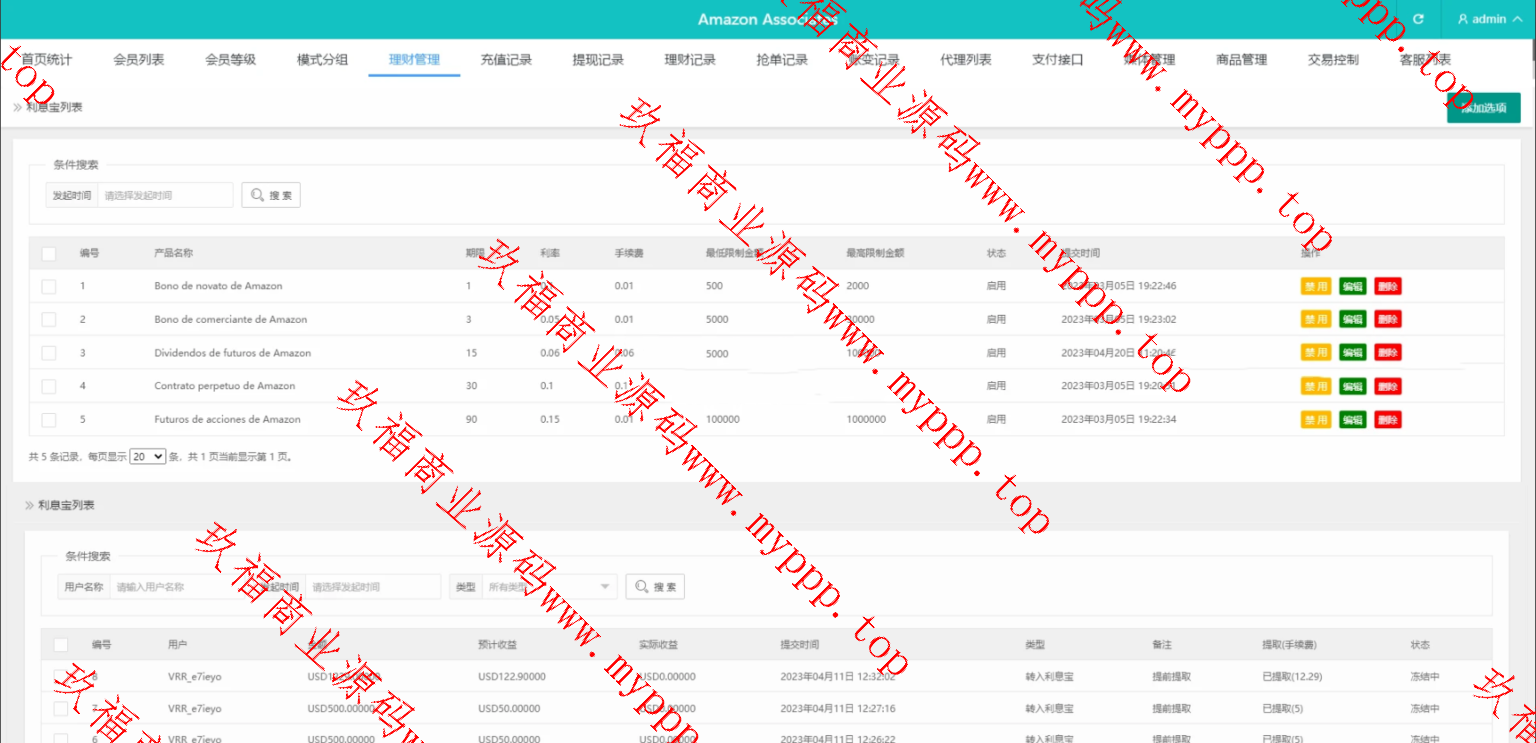Check the box for Dividendos de futuros de Amazon

click(x=49, y=353)
